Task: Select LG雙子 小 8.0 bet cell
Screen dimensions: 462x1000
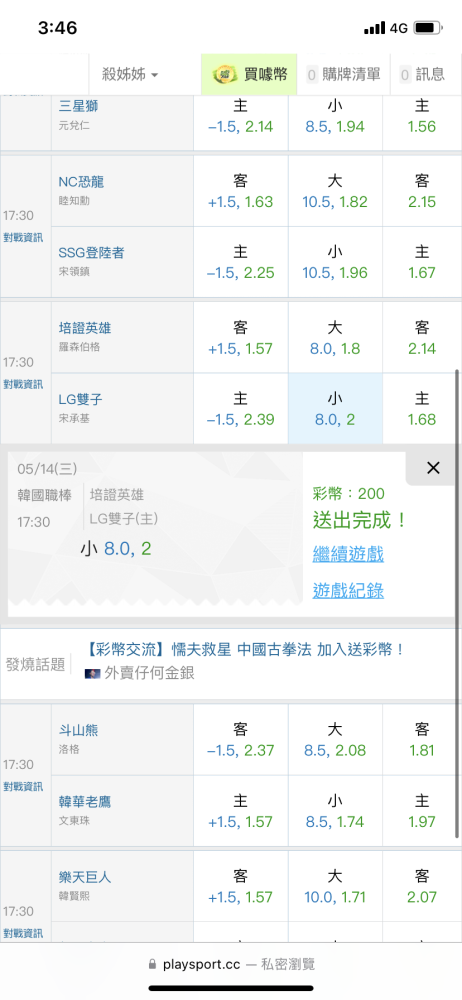Action: [x=336, y=409]
